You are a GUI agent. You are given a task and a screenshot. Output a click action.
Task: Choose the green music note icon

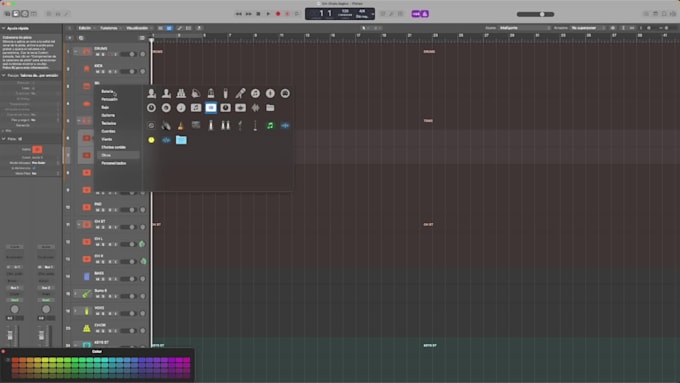tap(270, 125)
